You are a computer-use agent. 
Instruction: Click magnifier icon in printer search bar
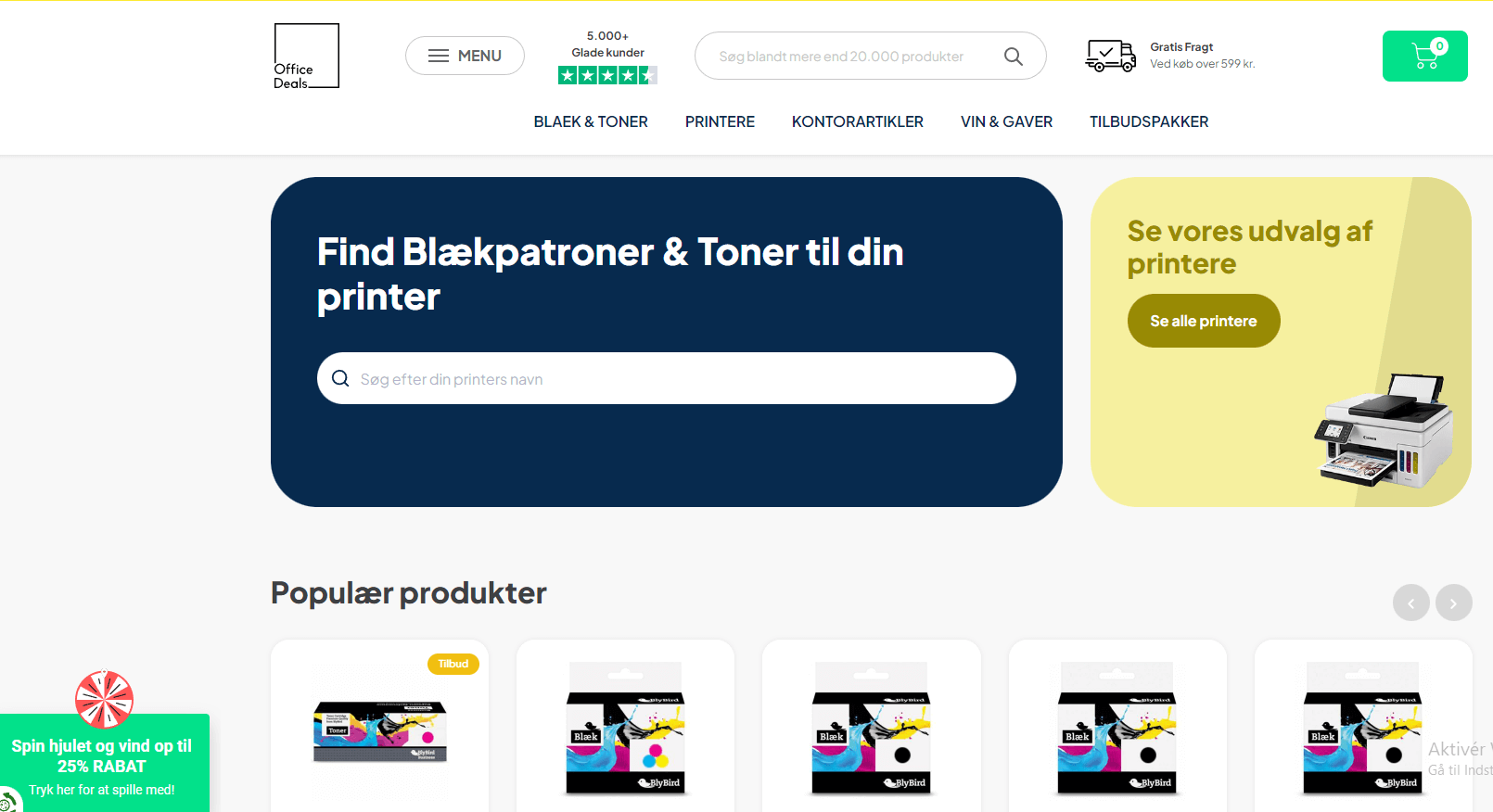point(340,378)
